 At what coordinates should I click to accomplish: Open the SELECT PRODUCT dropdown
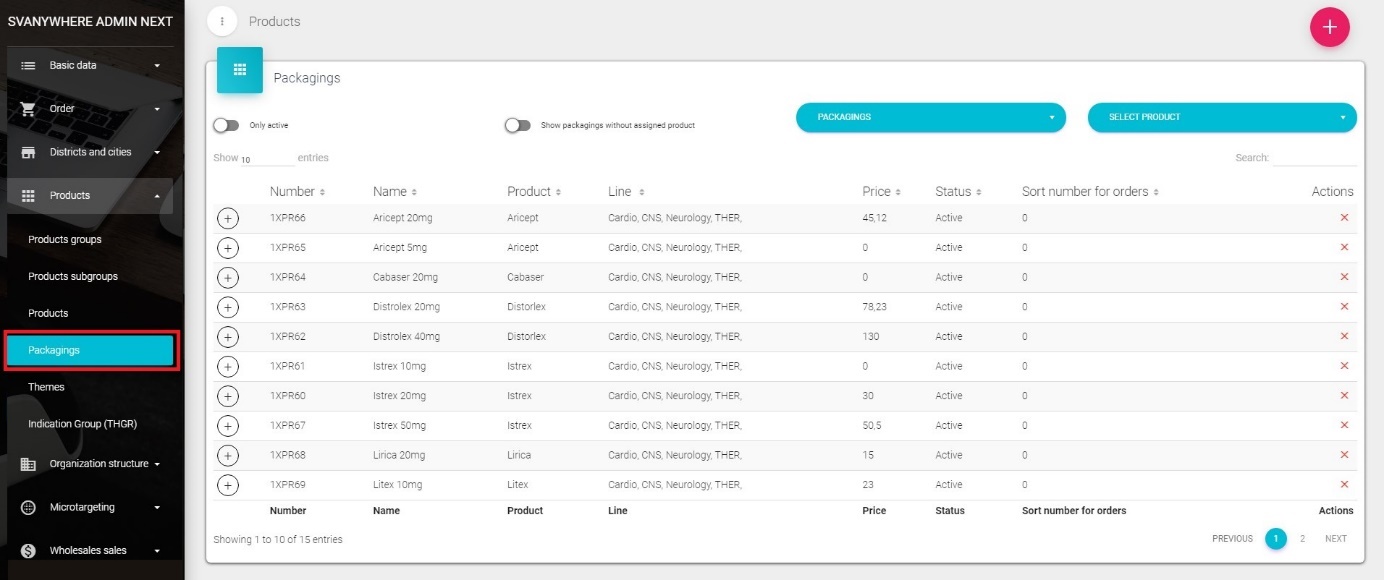tap(1221, 117)
